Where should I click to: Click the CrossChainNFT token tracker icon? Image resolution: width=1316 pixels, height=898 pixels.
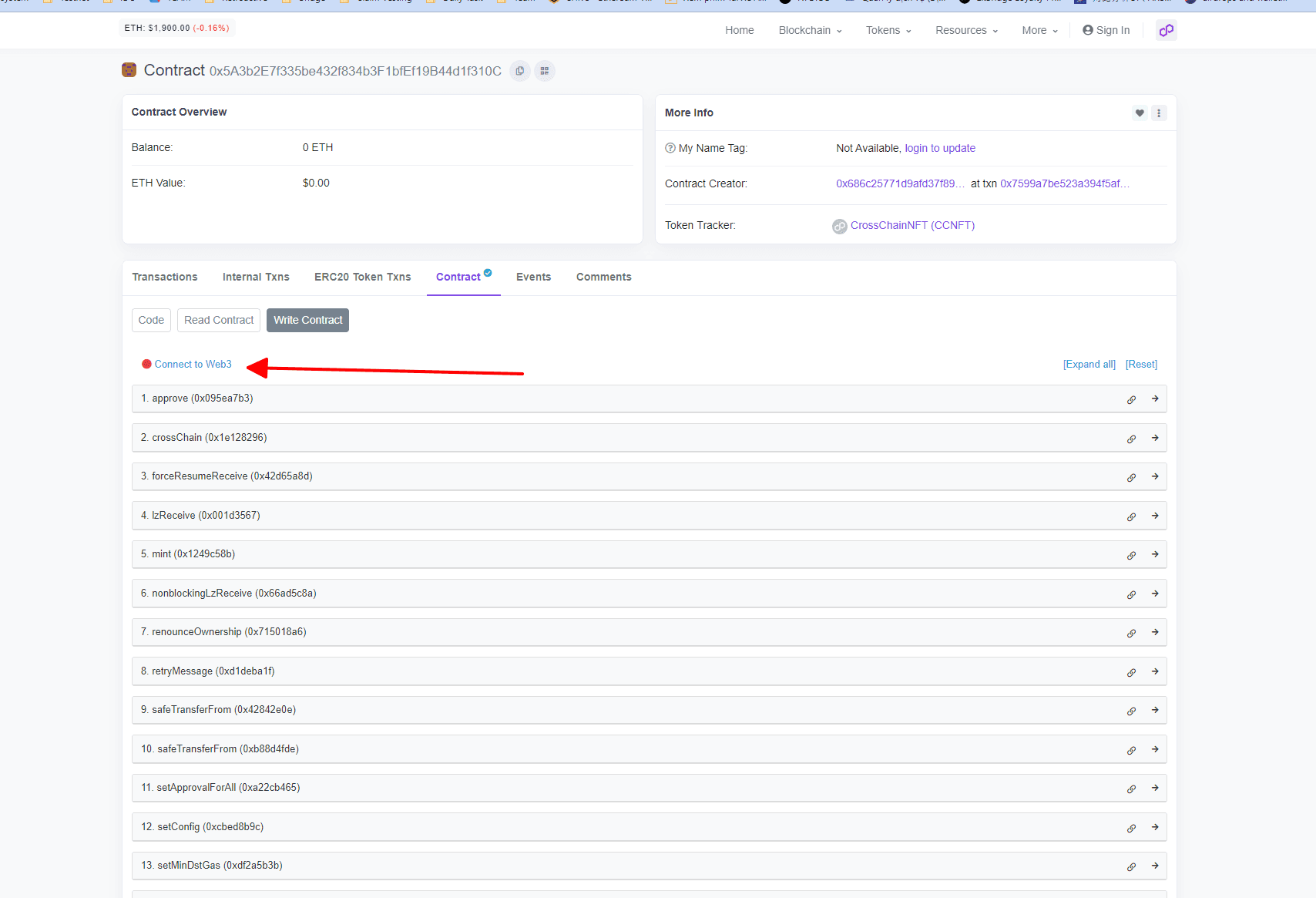[840, 226]
